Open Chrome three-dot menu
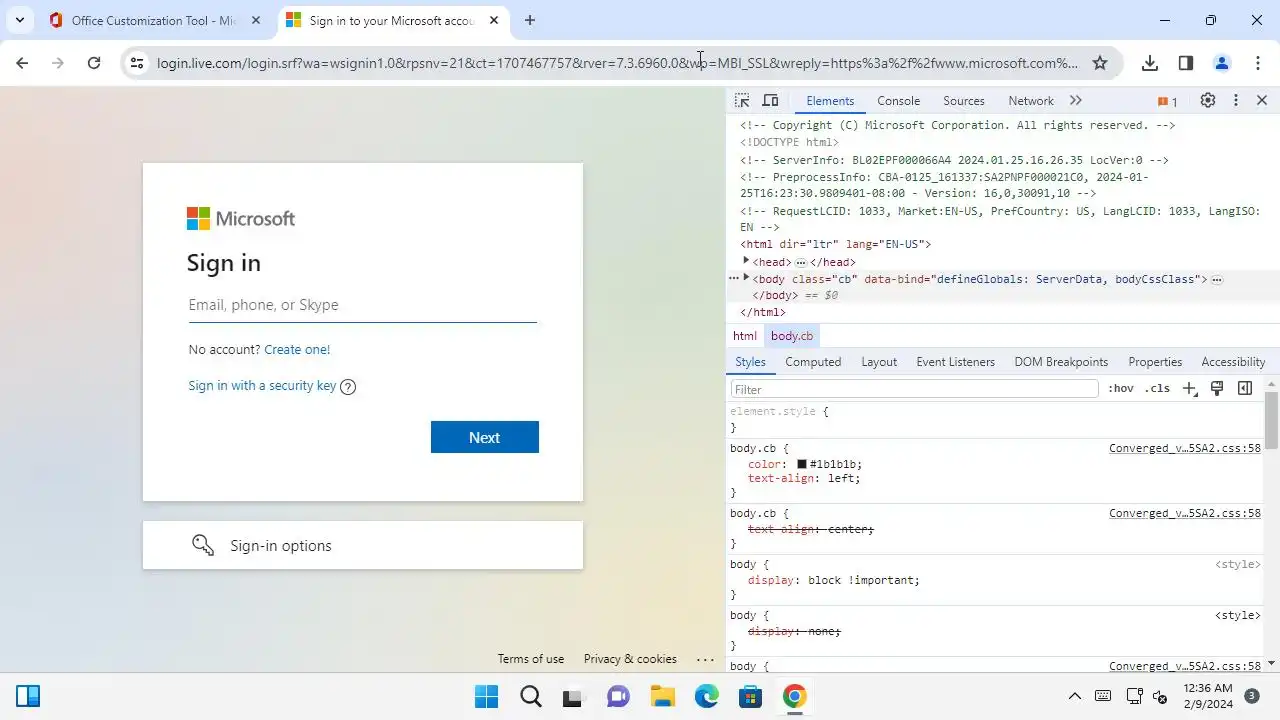This screenshot has height=720, width=1280. 1258,63
